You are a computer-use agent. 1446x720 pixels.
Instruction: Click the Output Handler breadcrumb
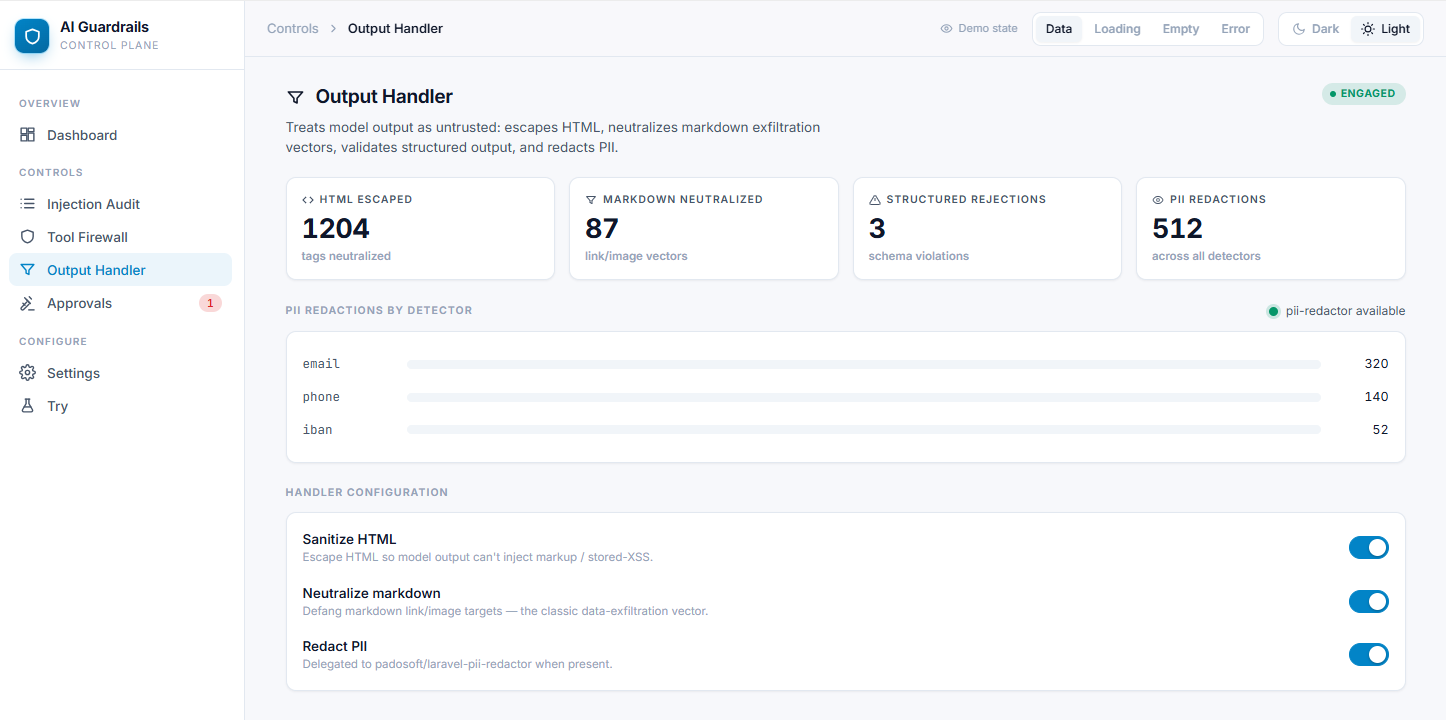pos(395,29)
